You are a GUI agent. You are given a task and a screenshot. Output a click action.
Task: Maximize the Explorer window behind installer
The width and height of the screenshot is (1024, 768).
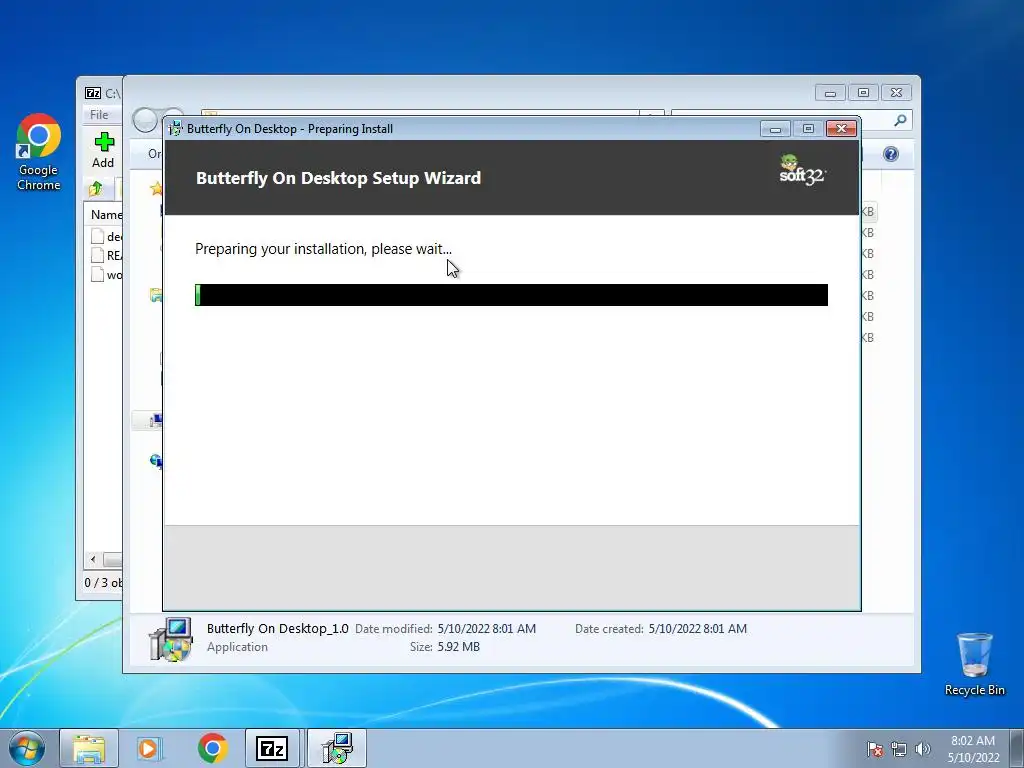tap(863, 93)
